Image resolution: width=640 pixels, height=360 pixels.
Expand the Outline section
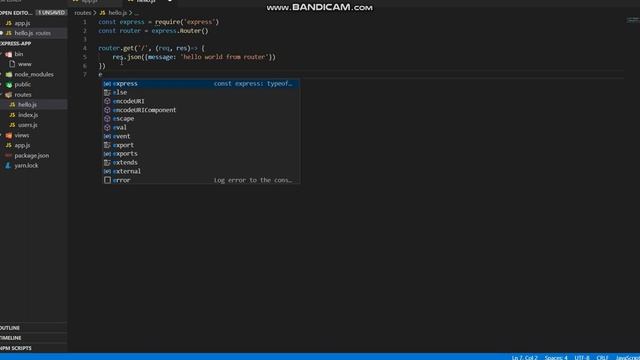coord(33,328)
